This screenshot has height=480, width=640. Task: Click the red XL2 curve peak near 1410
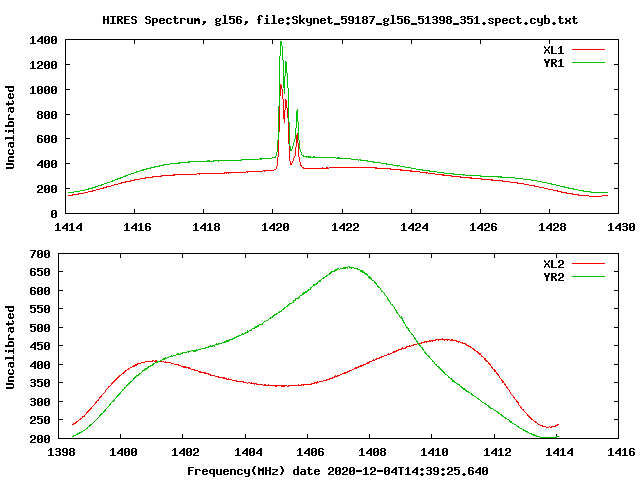point(443,339)
